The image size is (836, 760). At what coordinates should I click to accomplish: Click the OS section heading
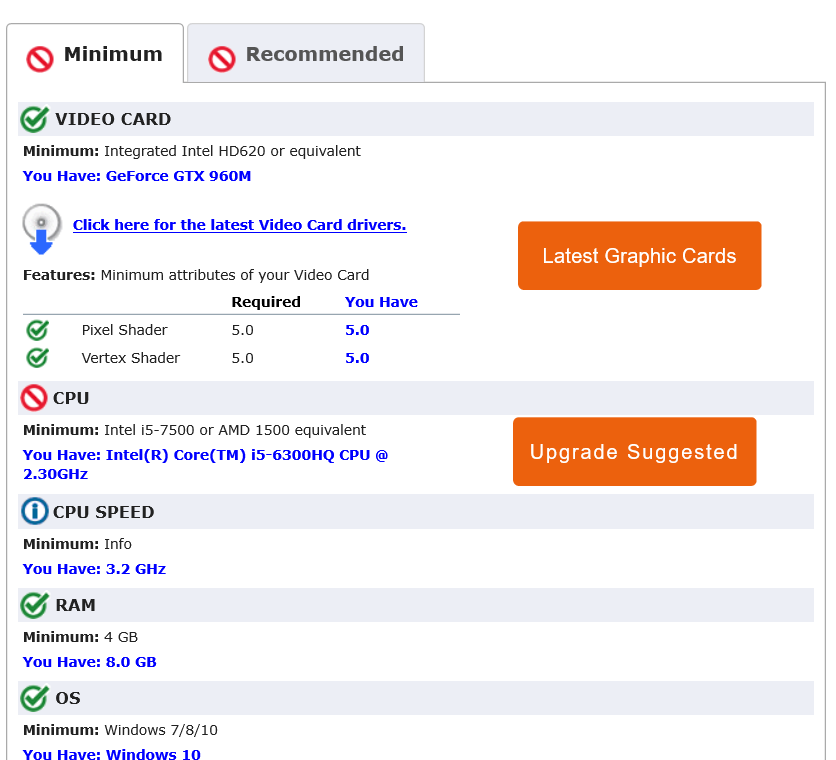[x=68, y=698]
